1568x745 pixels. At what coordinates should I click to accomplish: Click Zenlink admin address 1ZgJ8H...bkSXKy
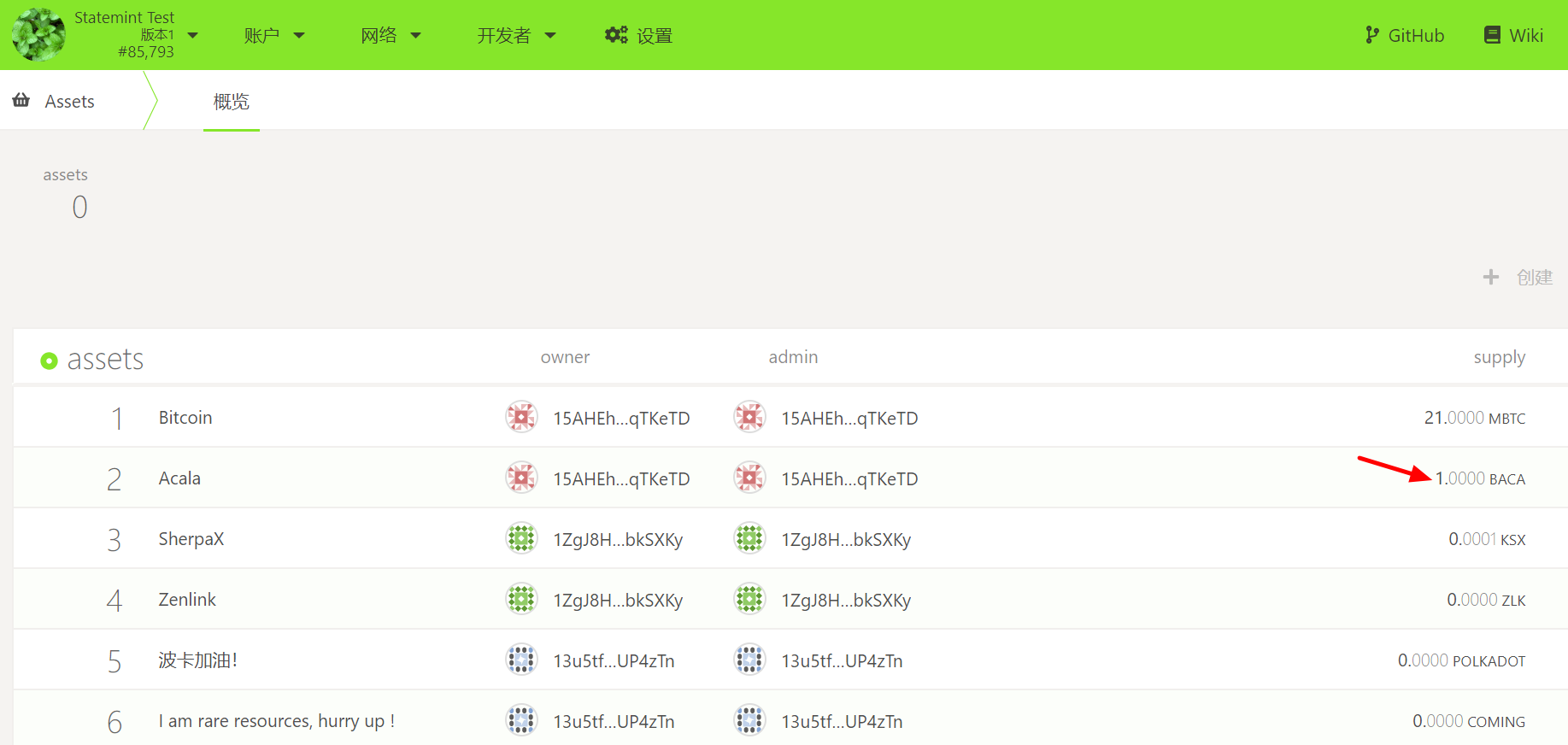pos(846,601)
